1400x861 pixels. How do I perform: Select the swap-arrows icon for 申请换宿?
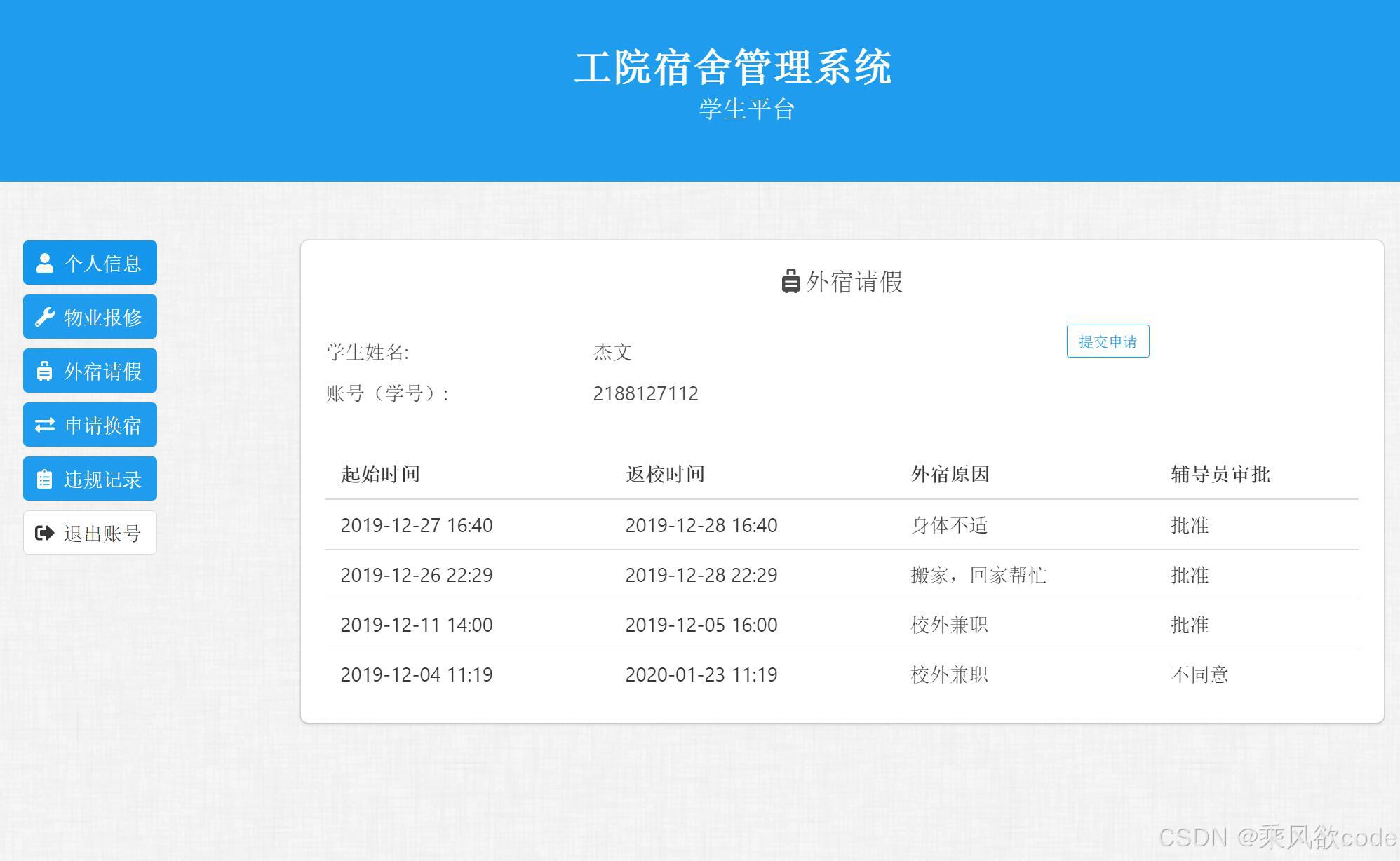pyautogui.click(x=44, y=425)
